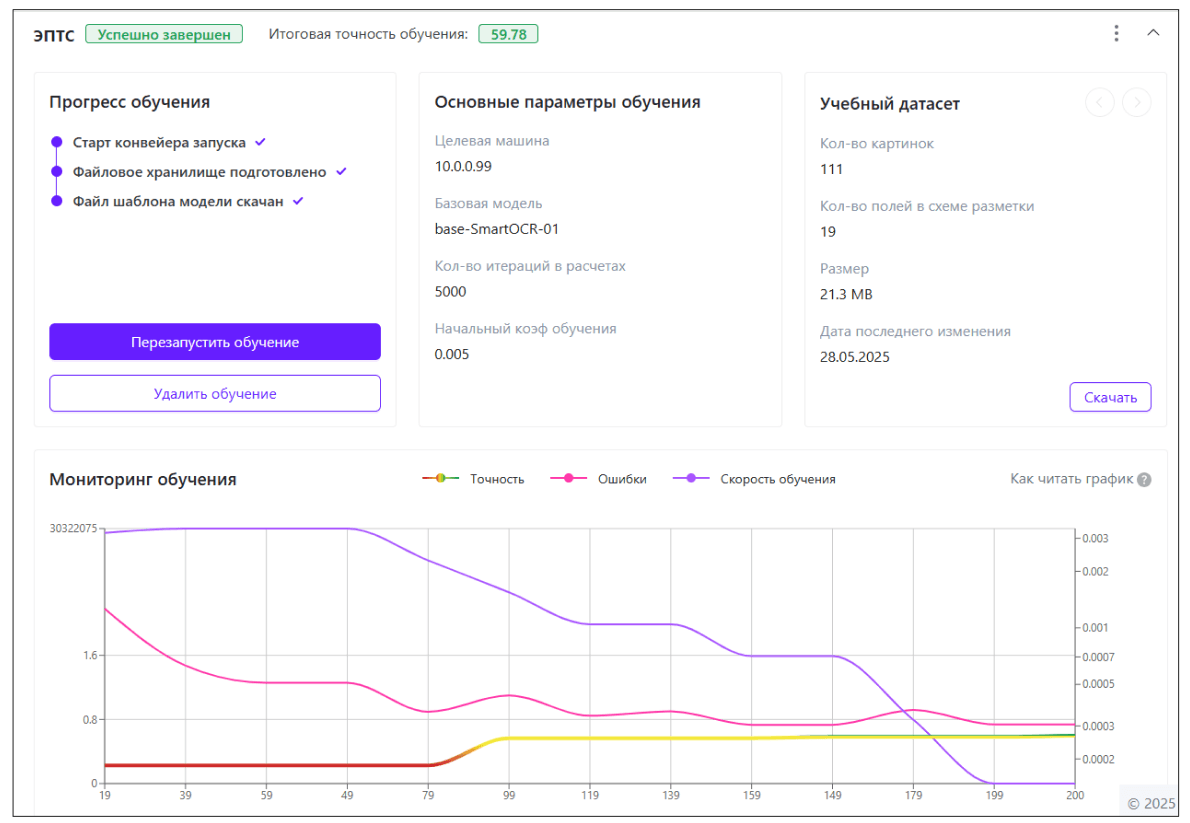Toggle 'Точность' series in chart legend
Screen dimensions: 1190x823
coord(473,479)
